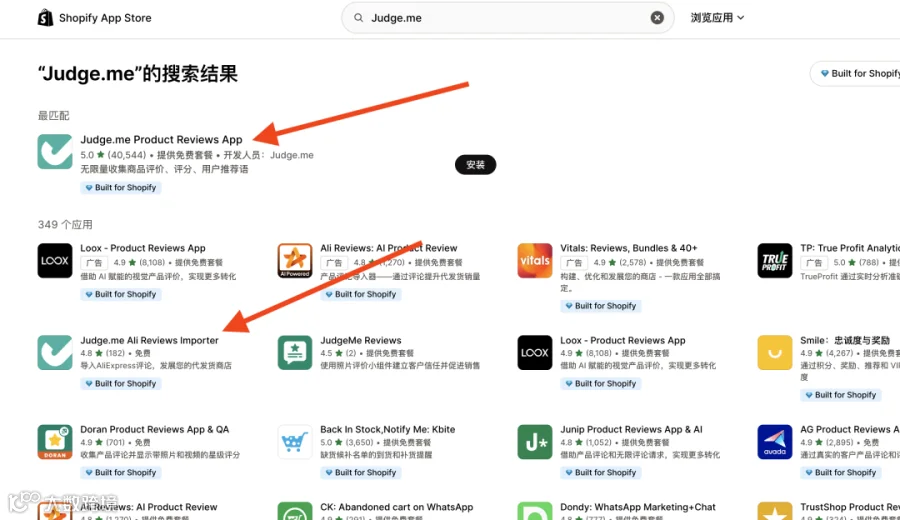Click description "无限量收集商品评价、评分、用户推荐语"

[164, 169]
